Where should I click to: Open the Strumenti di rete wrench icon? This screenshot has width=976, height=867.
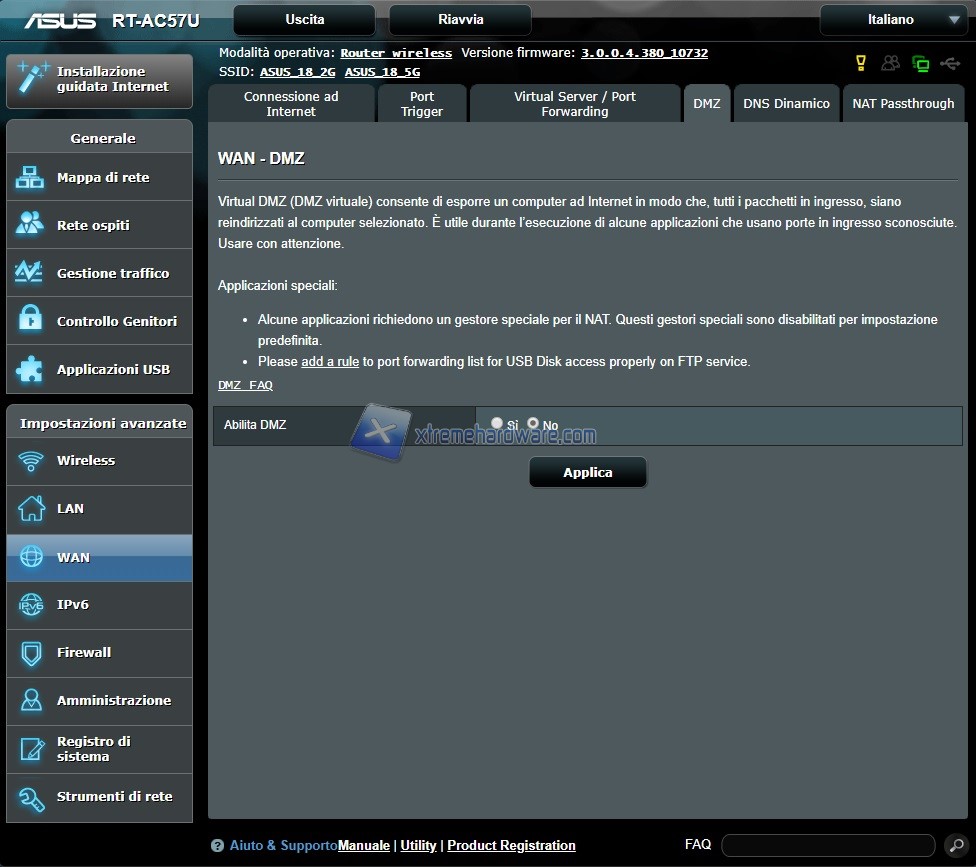[x=31, y=797]
